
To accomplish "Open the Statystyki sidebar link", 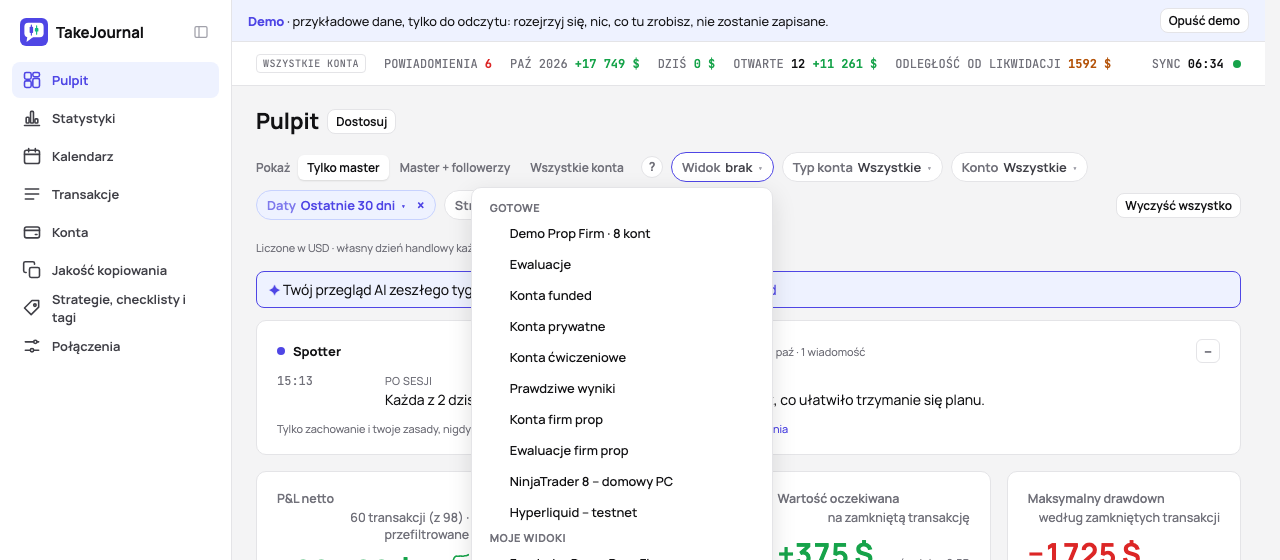I will 115,118.
